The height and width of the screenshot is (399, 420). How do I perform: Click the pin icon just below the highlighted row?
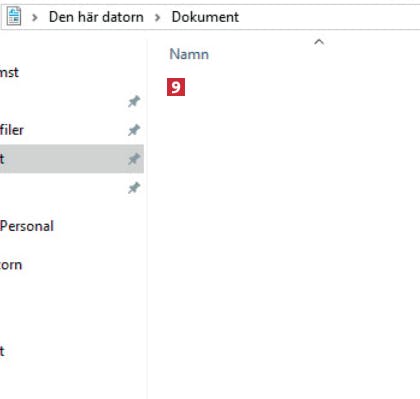[x=134, y=188]
